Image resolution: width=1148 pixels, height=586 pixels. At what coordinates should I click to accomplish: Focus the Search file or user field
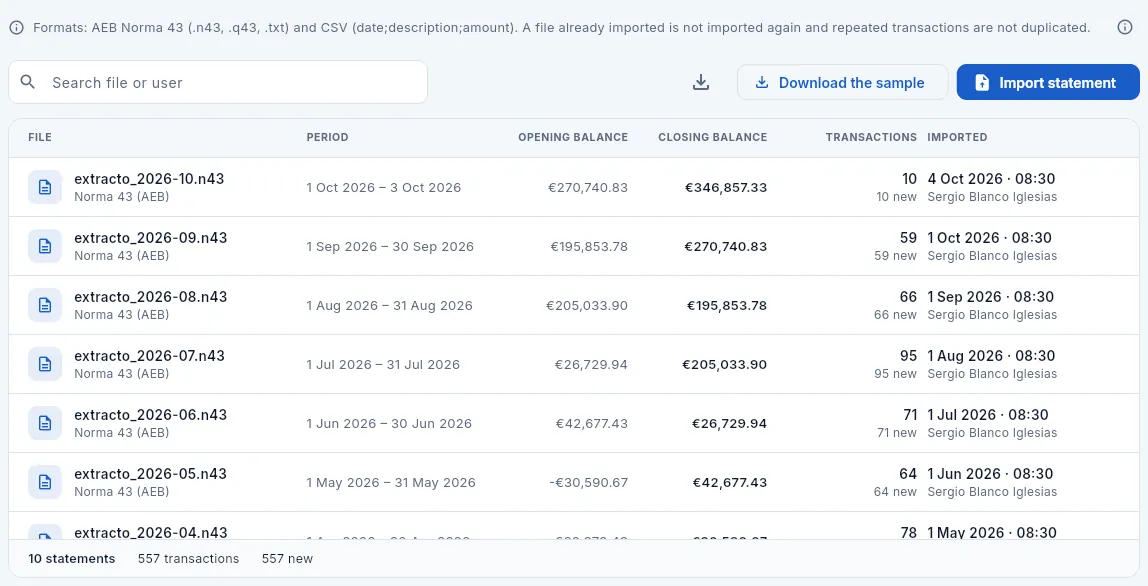[x=217, y=82]
